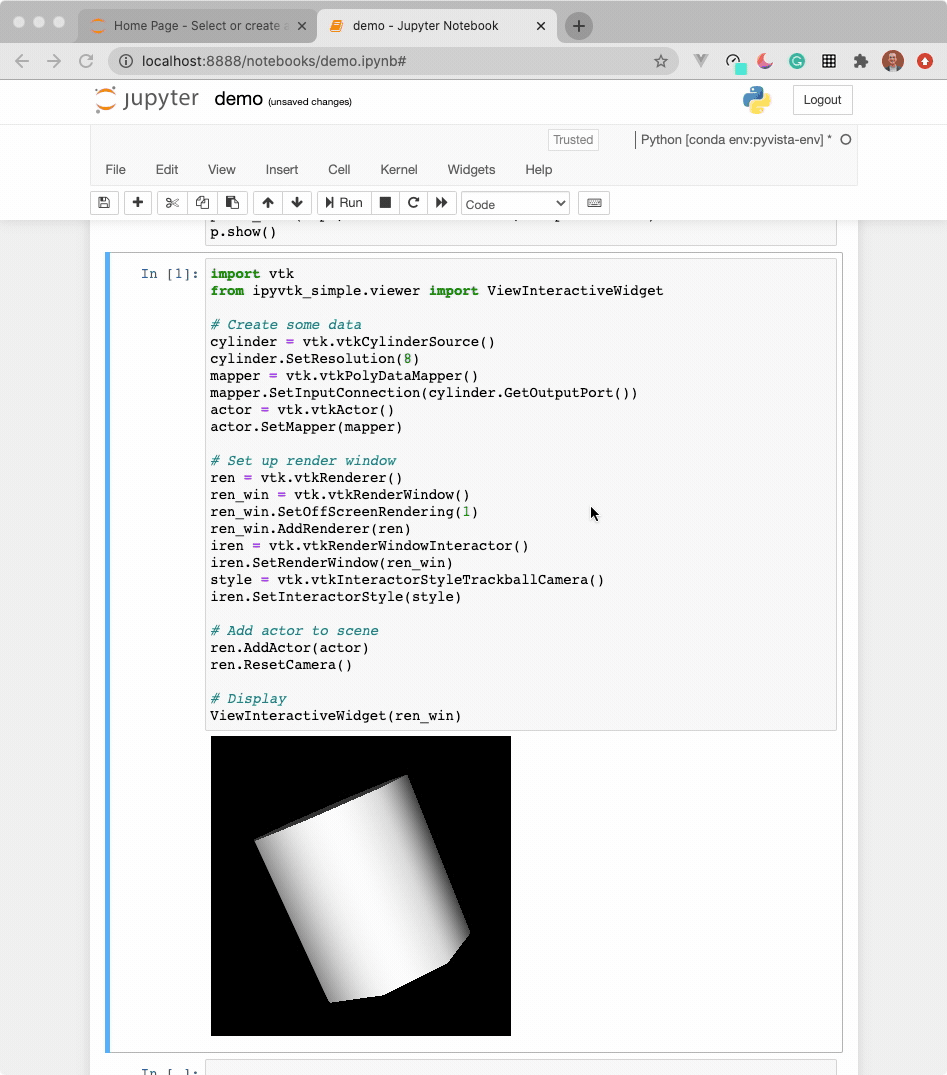Viewport: 947px width, 1075px height.
Task: Save the notebook using the save icon
Action: [x=104, y=202]
